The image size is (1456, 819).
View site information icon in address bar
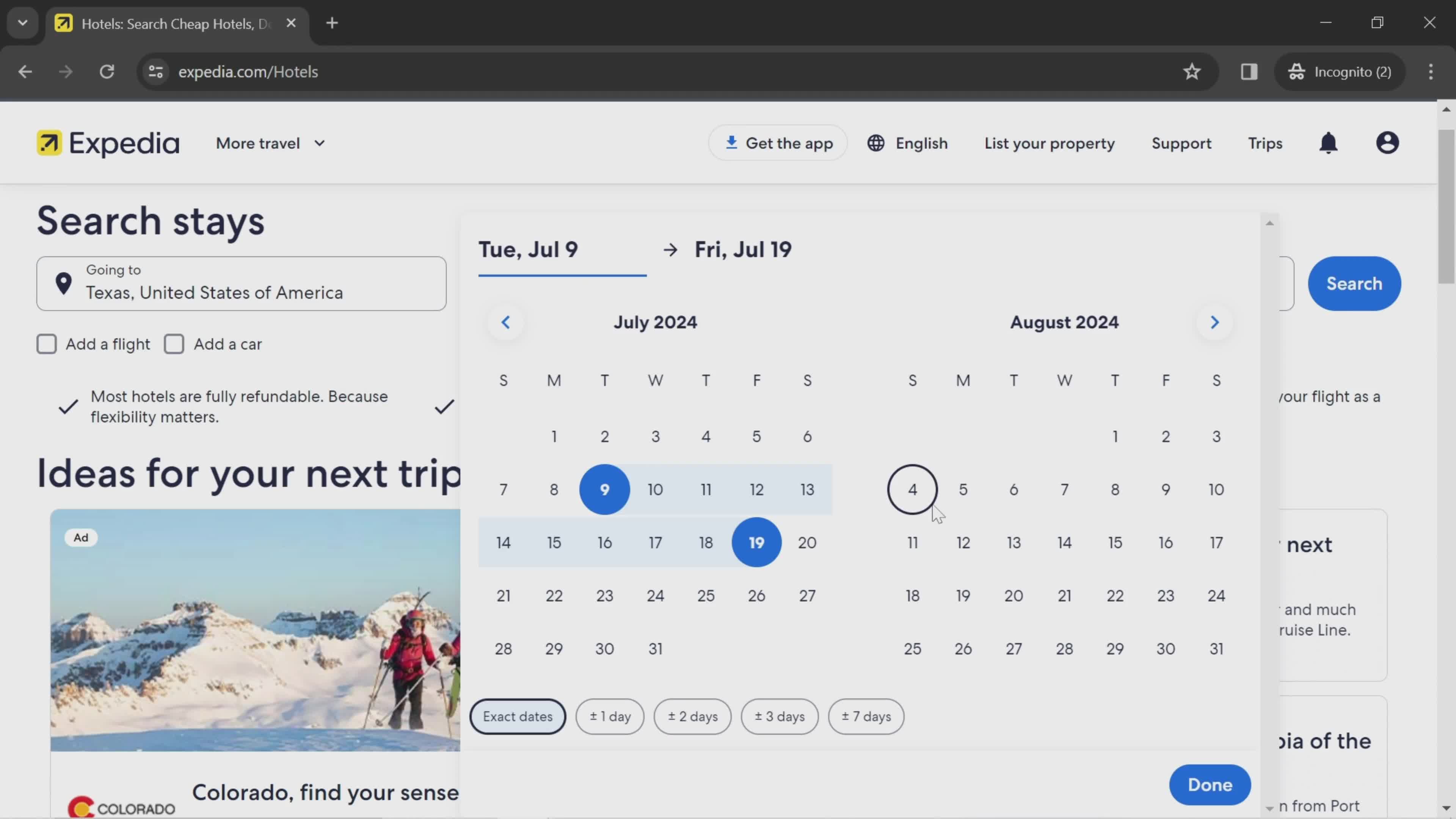(x=155, y=72)
